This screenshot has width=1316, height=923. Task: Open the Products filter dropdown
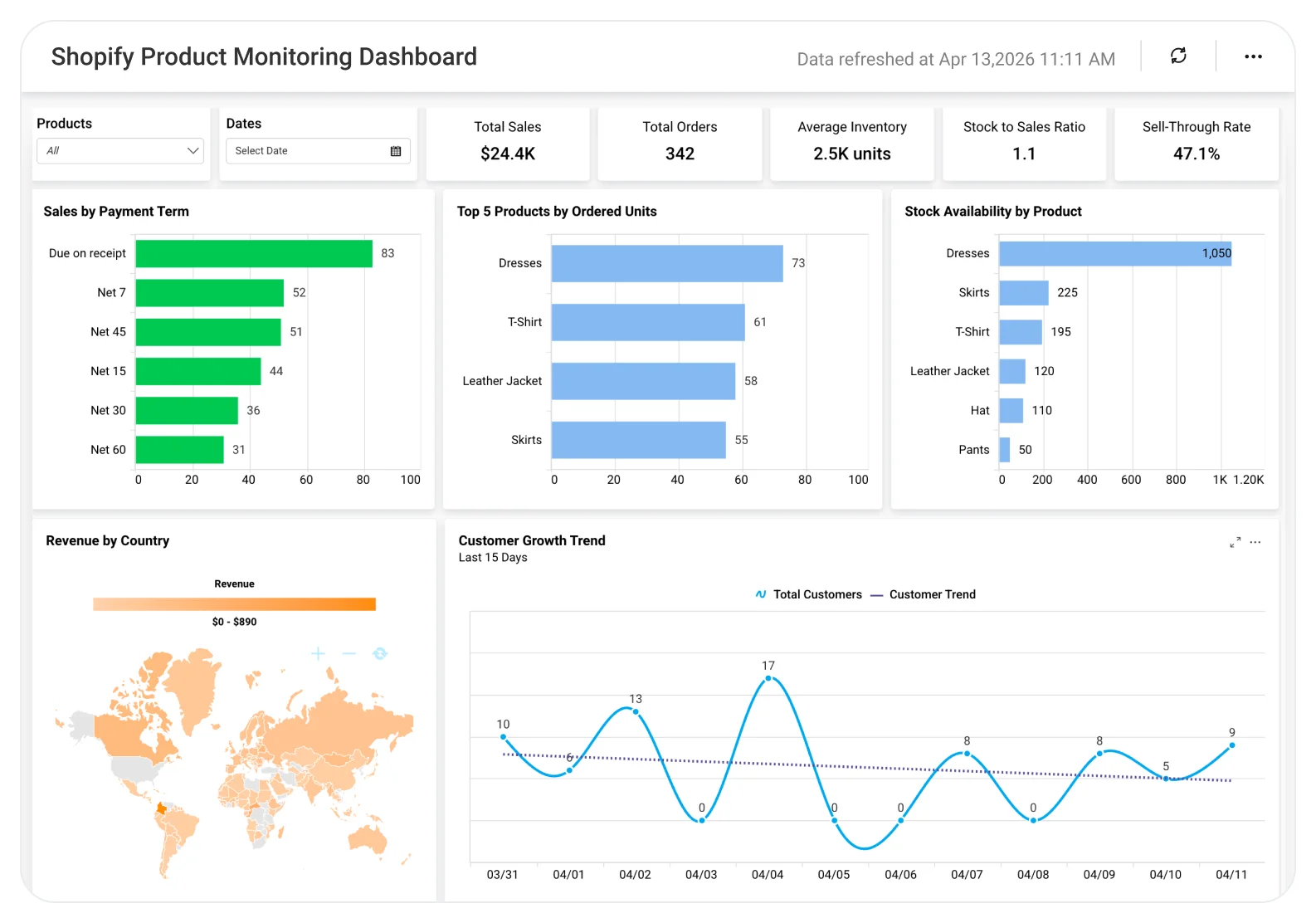[x=120, y=151]
